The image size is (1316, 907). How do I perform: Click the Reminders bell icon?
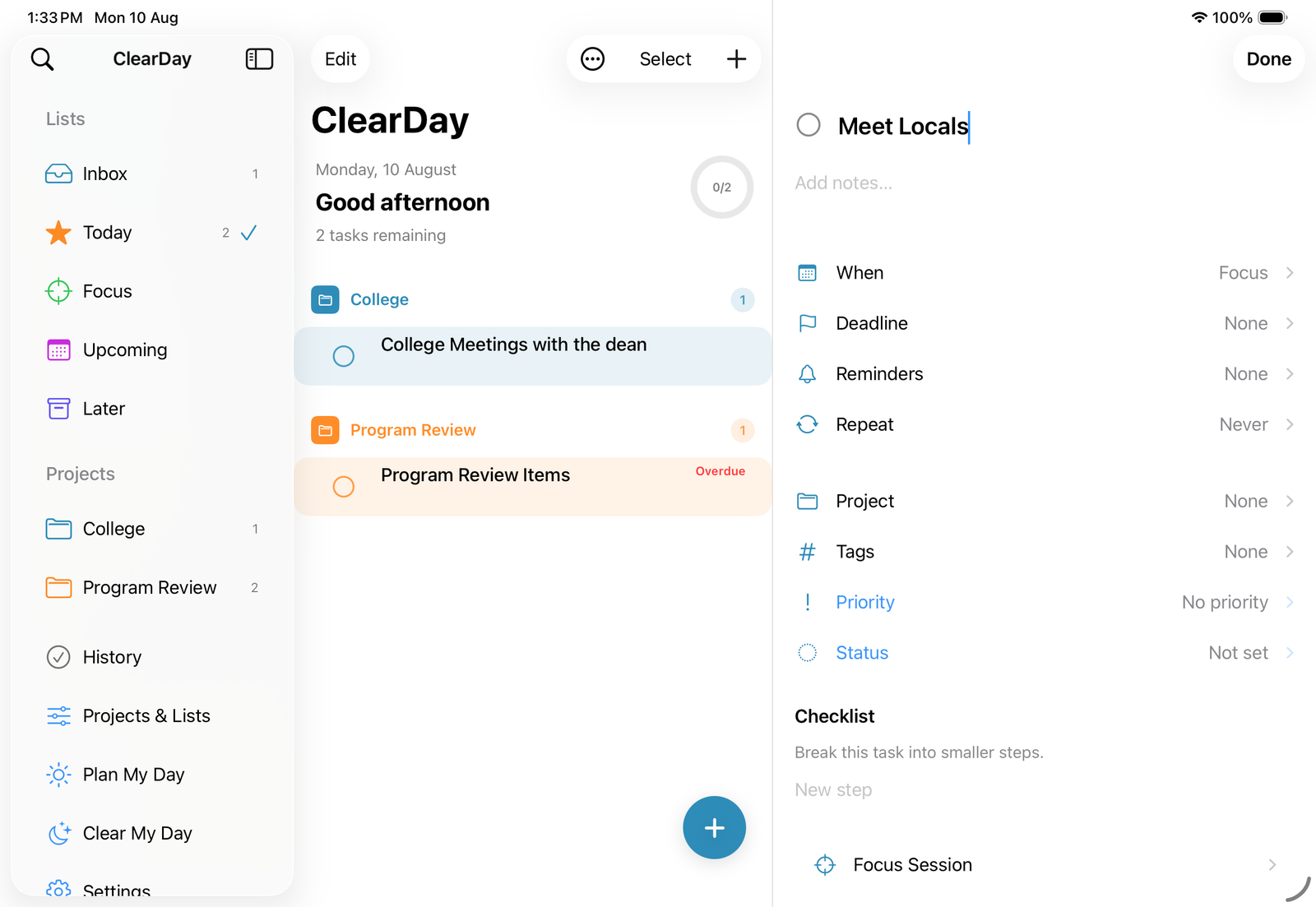pyautogui.click(x=808, y=374)
